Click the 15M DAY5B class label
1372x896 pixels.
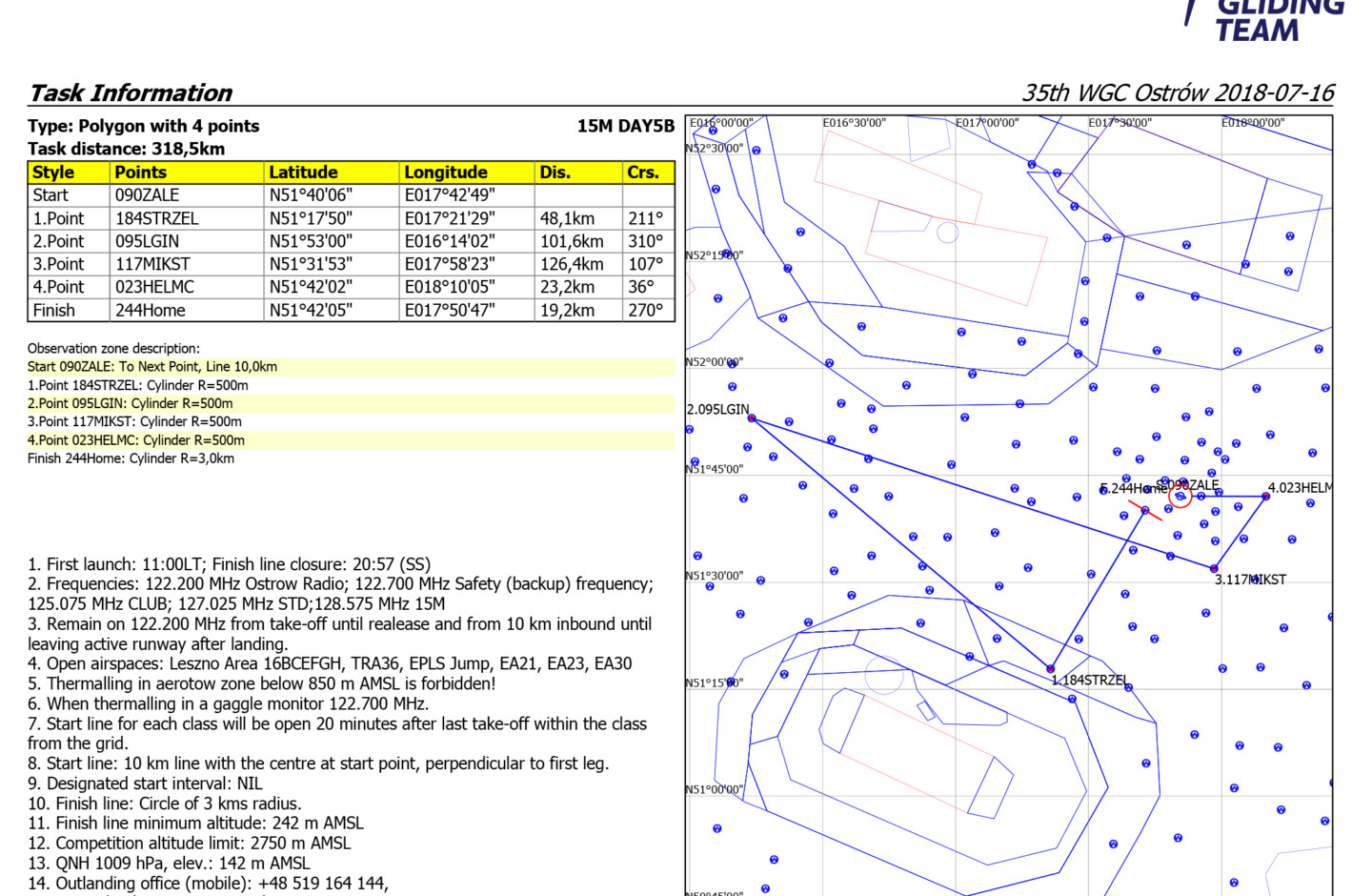[625, 126]
